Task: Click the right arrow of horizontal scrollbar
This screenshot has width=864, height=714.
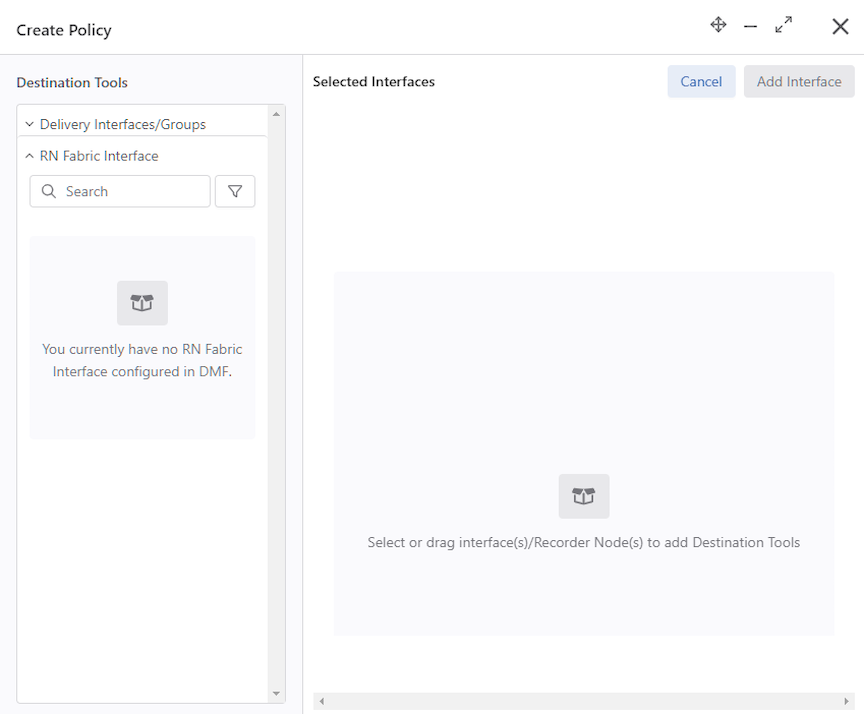Action: [x=846, y=701]
